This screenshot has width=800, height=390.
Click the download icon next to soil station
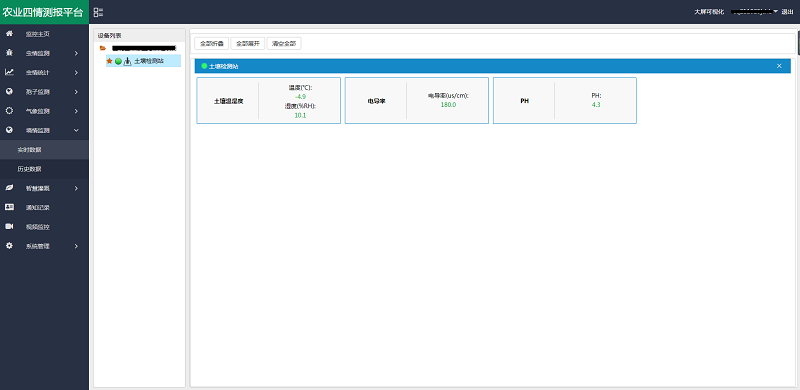[x=128, y=61]
